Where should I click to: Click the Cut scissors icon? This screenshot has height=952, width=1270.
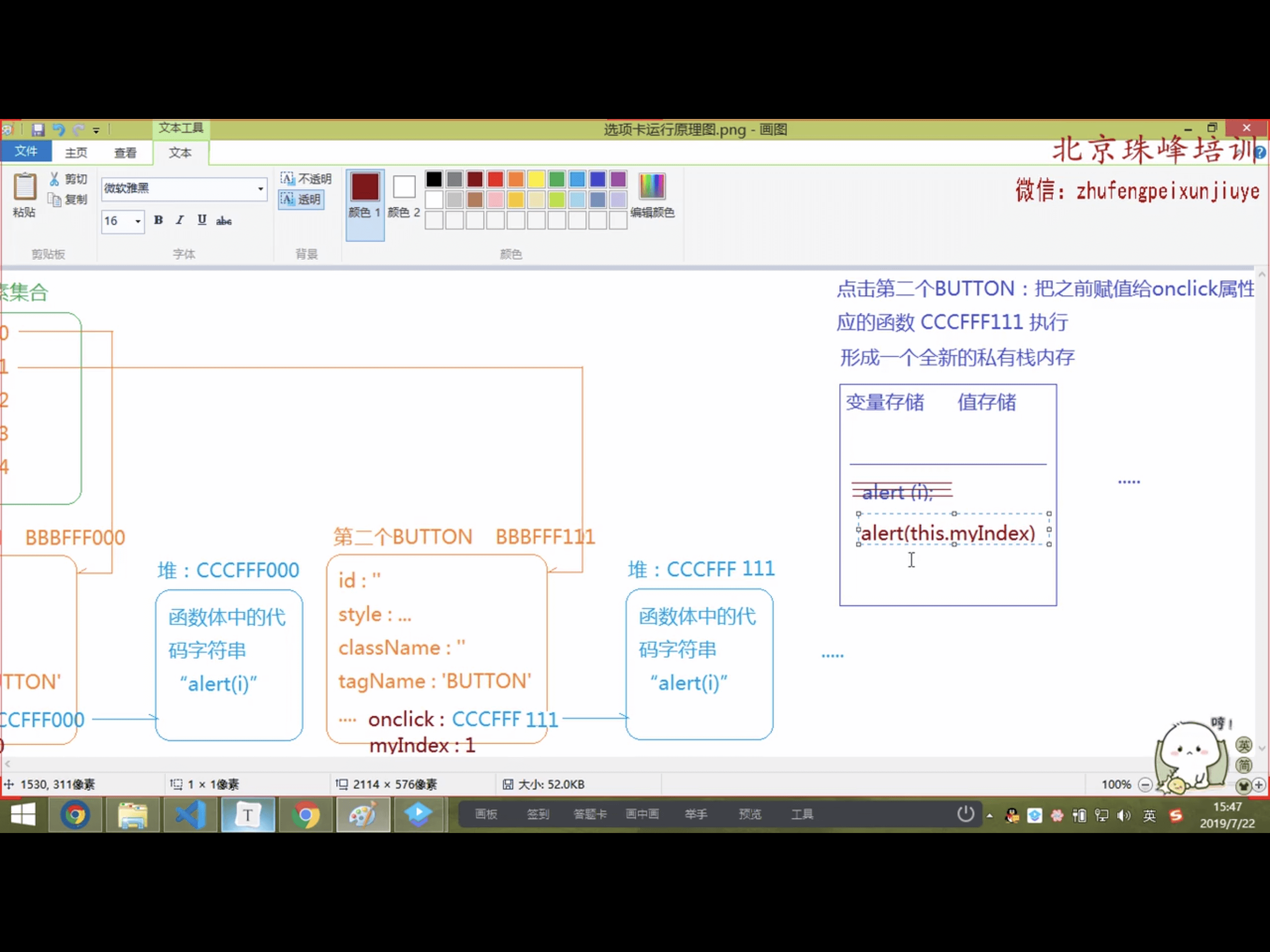pyautogui.click(x=54, y=179)
